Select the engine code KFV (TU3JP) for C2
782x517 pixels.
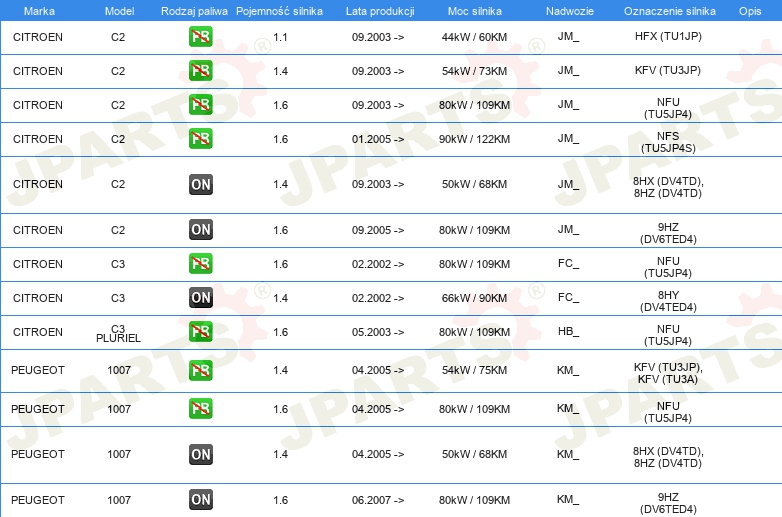point(668,70)
